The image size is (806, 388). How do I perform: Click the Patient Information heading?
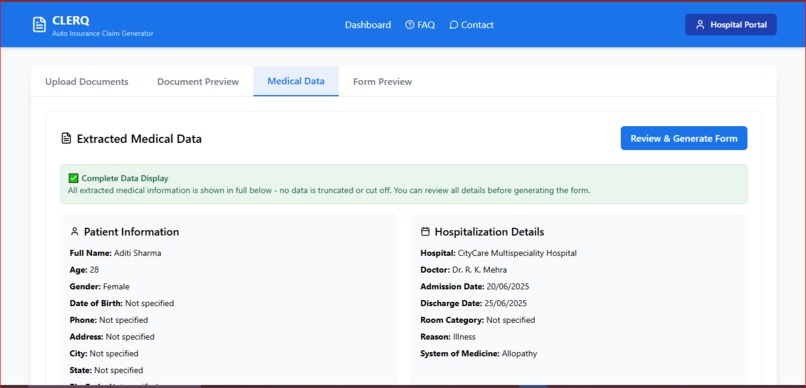(x=132, y=232)
